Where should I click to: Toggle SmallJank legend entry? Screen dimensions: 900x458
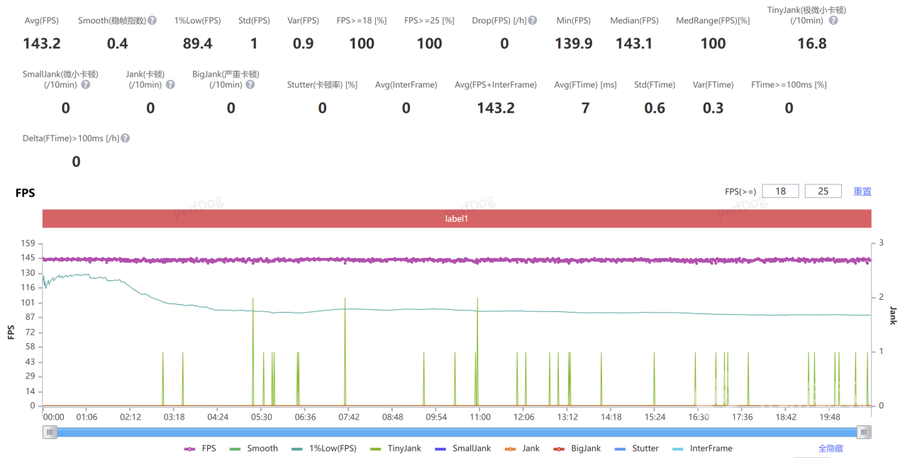[x=463, y=448]
